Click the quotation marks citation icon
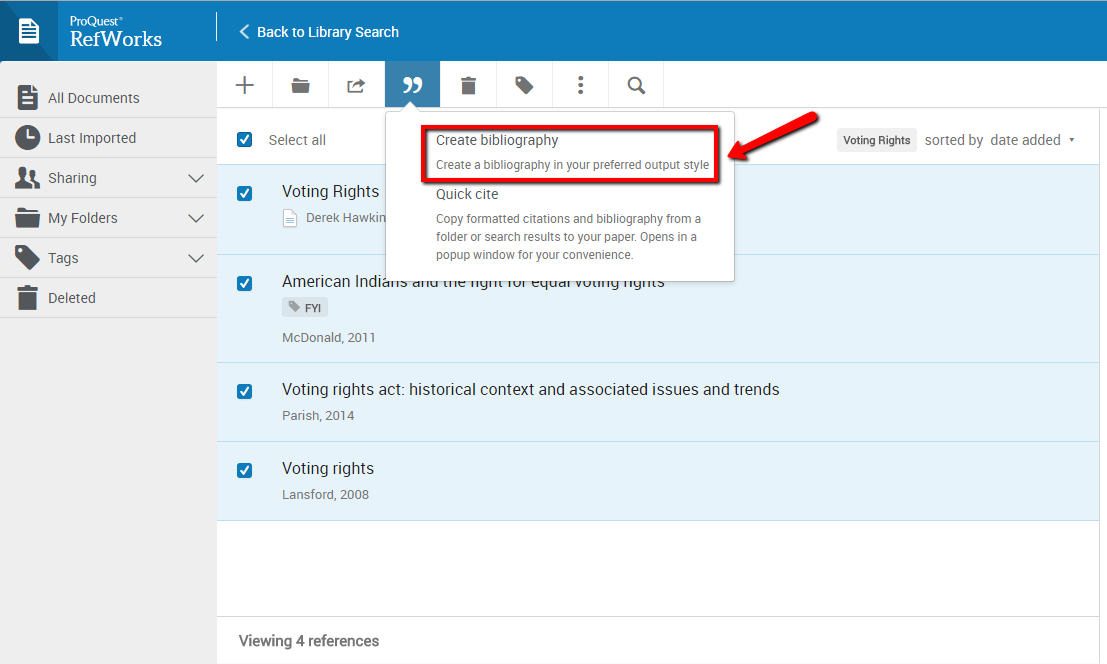The image size is (1107, 664). point(412,84)
